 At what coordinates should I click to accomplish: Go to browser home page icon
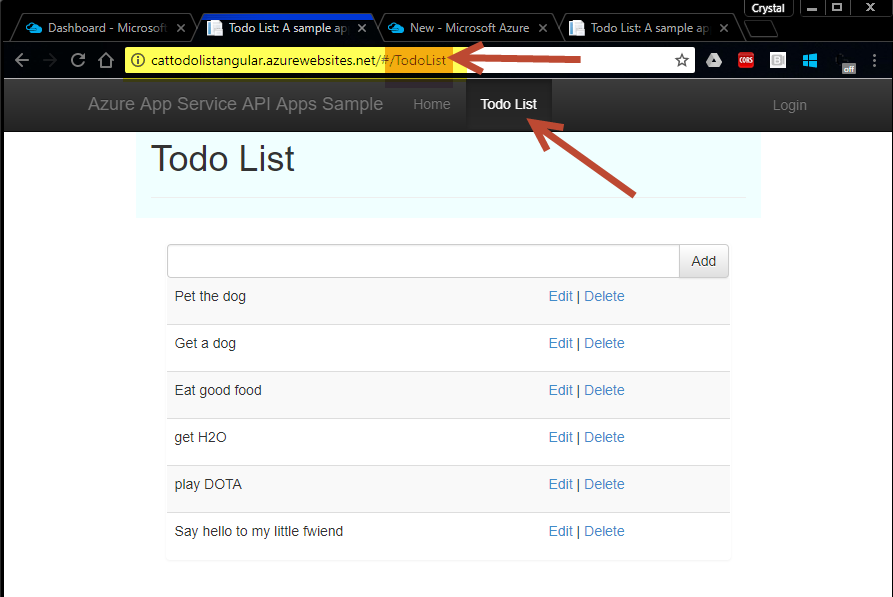106,60
